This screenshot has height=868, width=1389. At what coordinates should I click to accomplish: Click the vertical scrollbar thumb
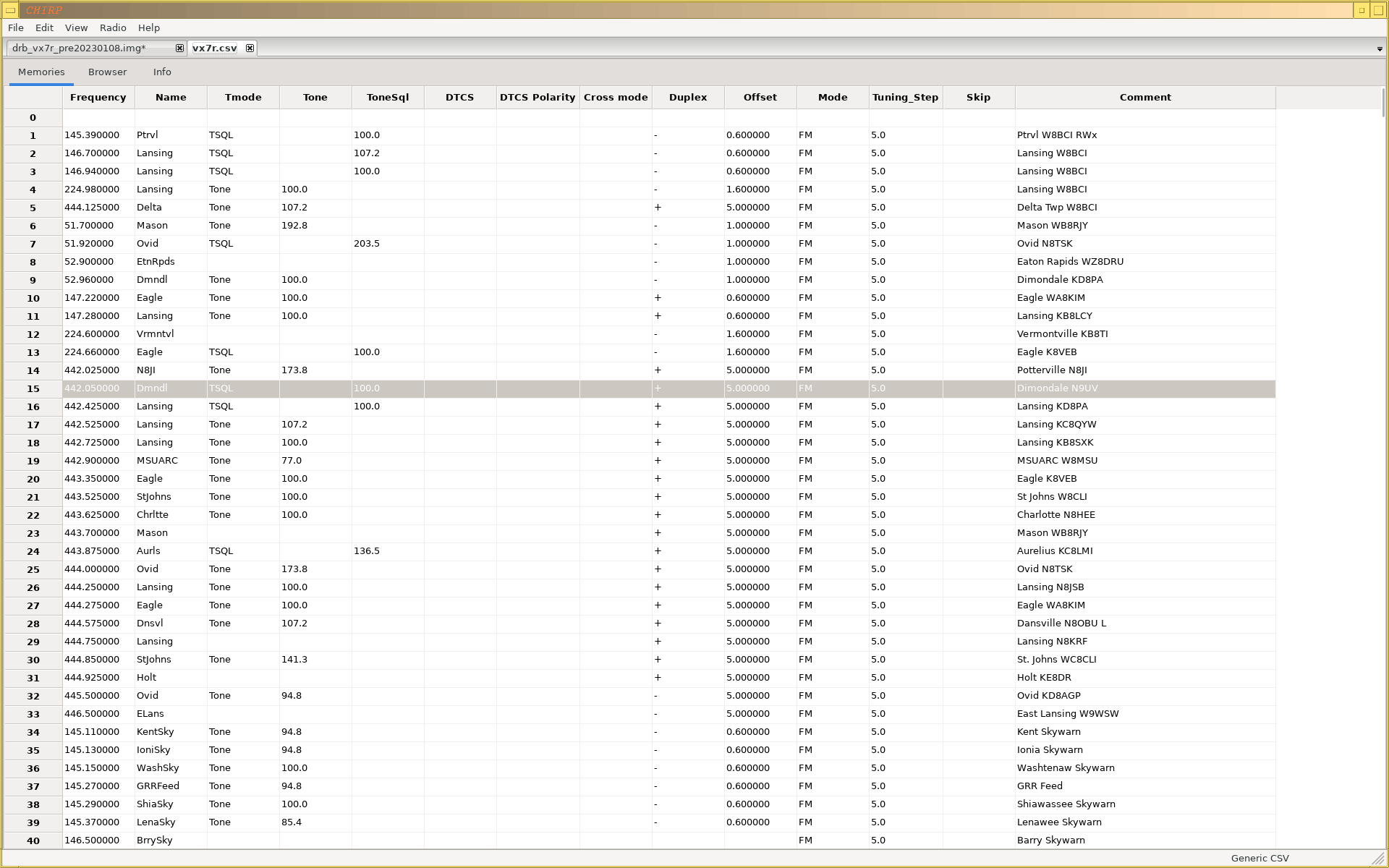tap(1383, 101)
